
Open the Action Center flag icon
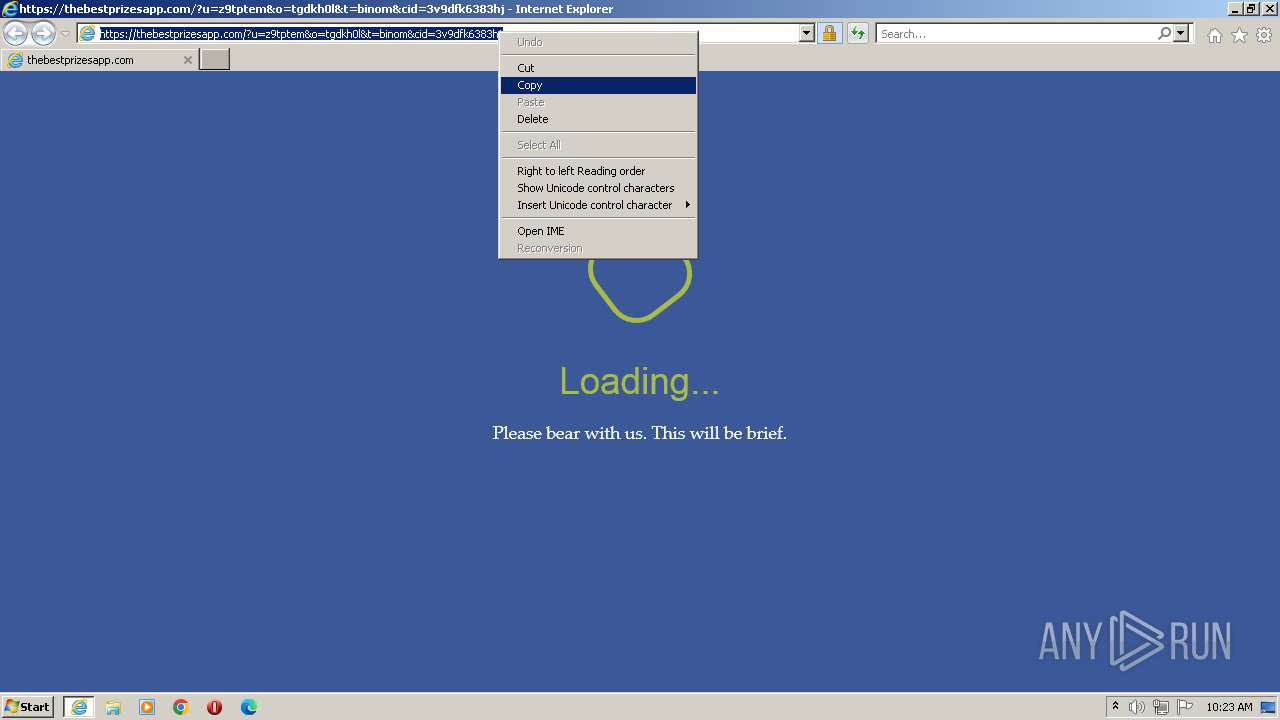[x=1185, y=707]
